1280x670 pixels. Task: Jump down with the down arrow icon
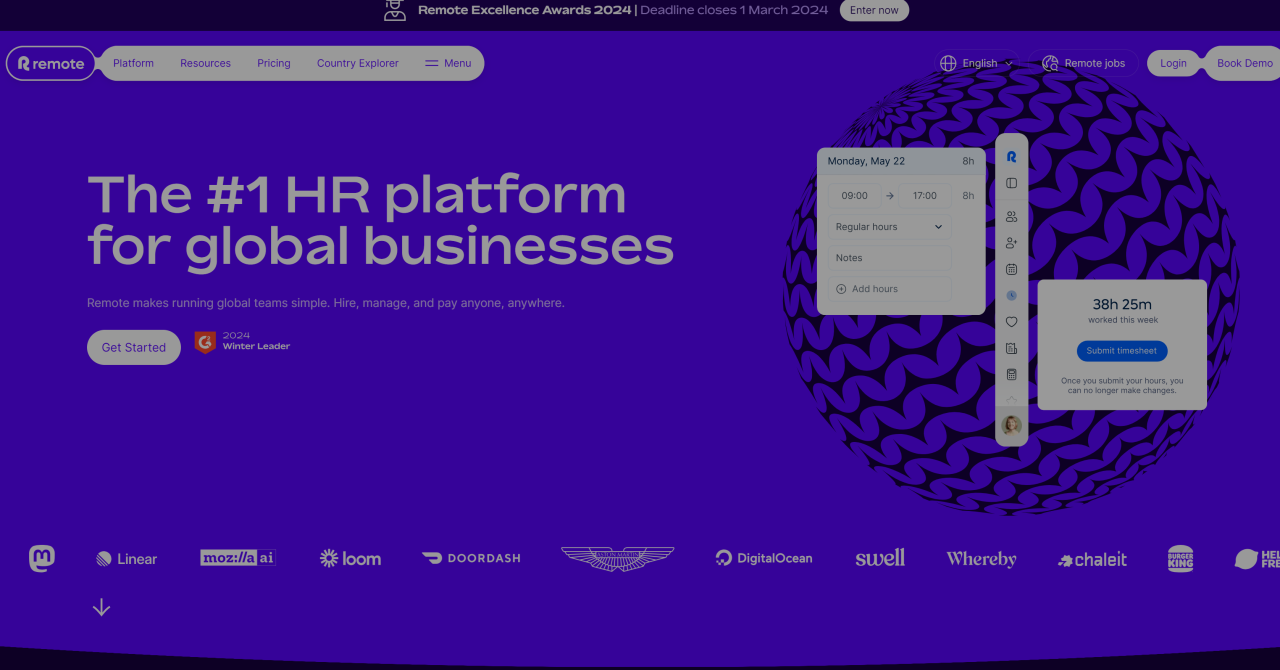click(101, 607)
